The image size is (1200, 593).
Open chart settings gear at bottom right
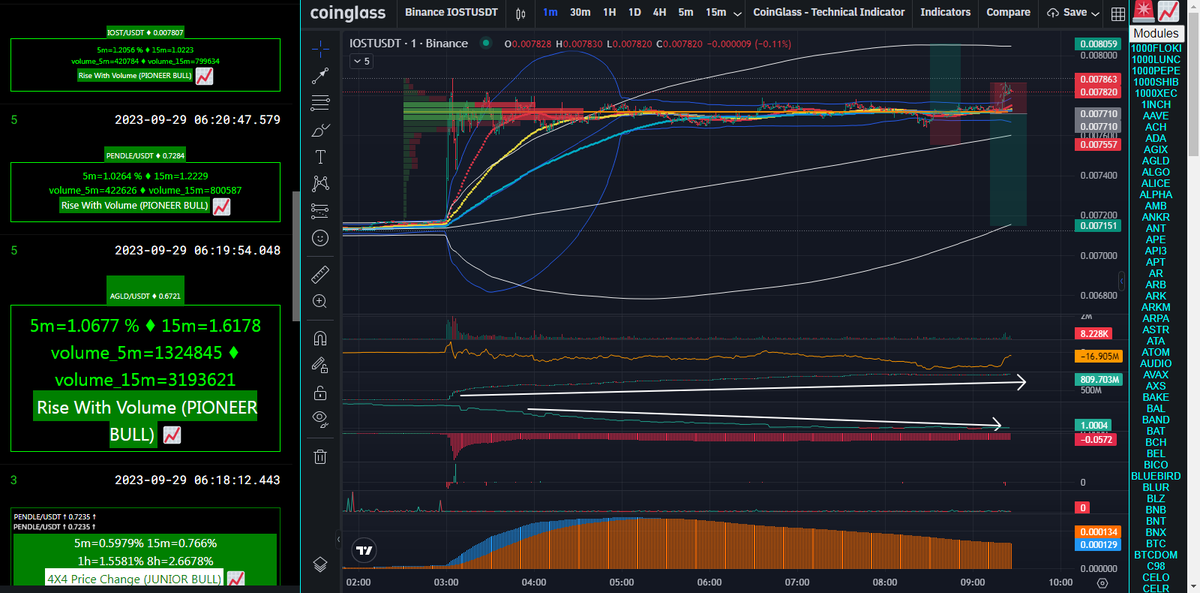1102,582
